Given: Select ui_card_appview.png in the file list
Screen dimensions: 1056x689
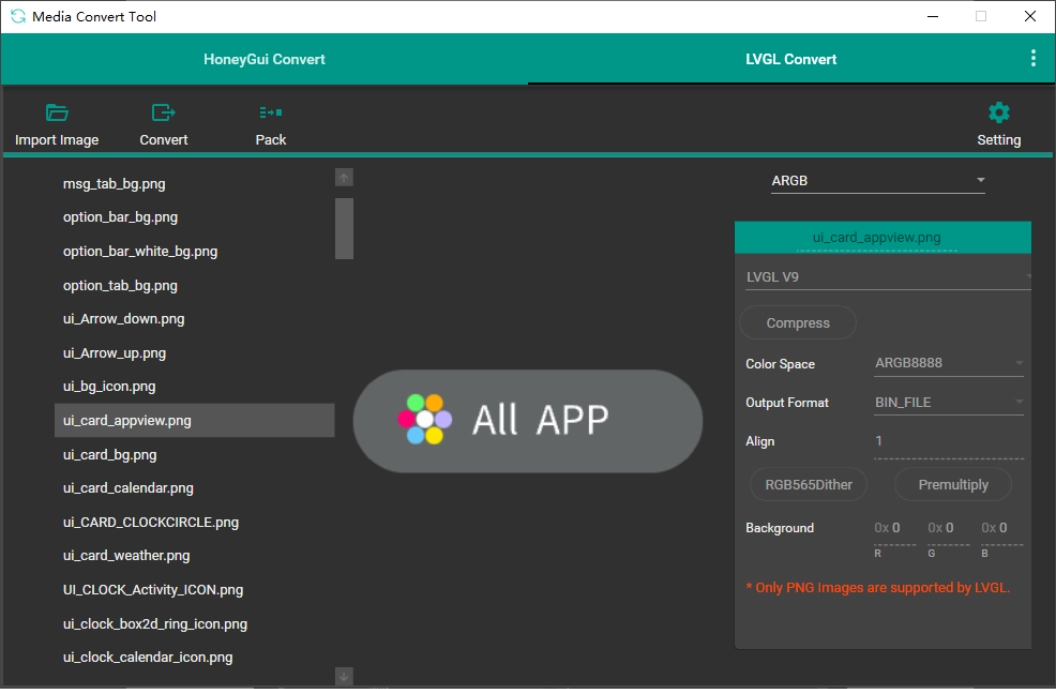Looking at the screenshot, I should click(194, 420).
